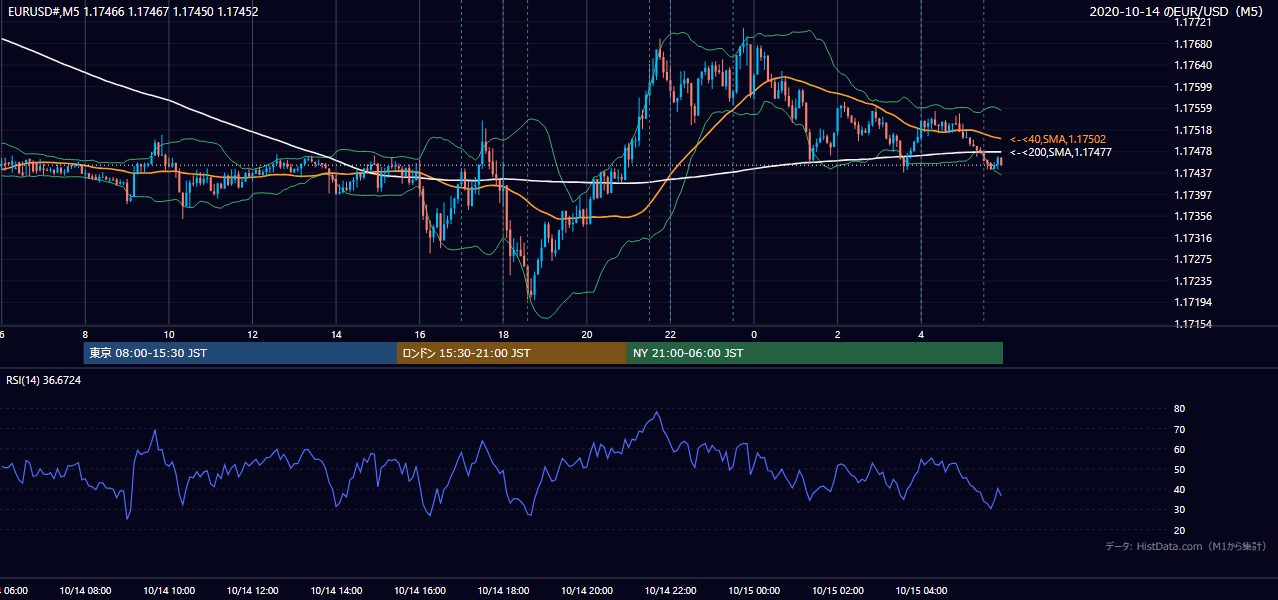Click hour label 16 under price chart
The width and height of the screenshot is (1278, 600).
420,334
